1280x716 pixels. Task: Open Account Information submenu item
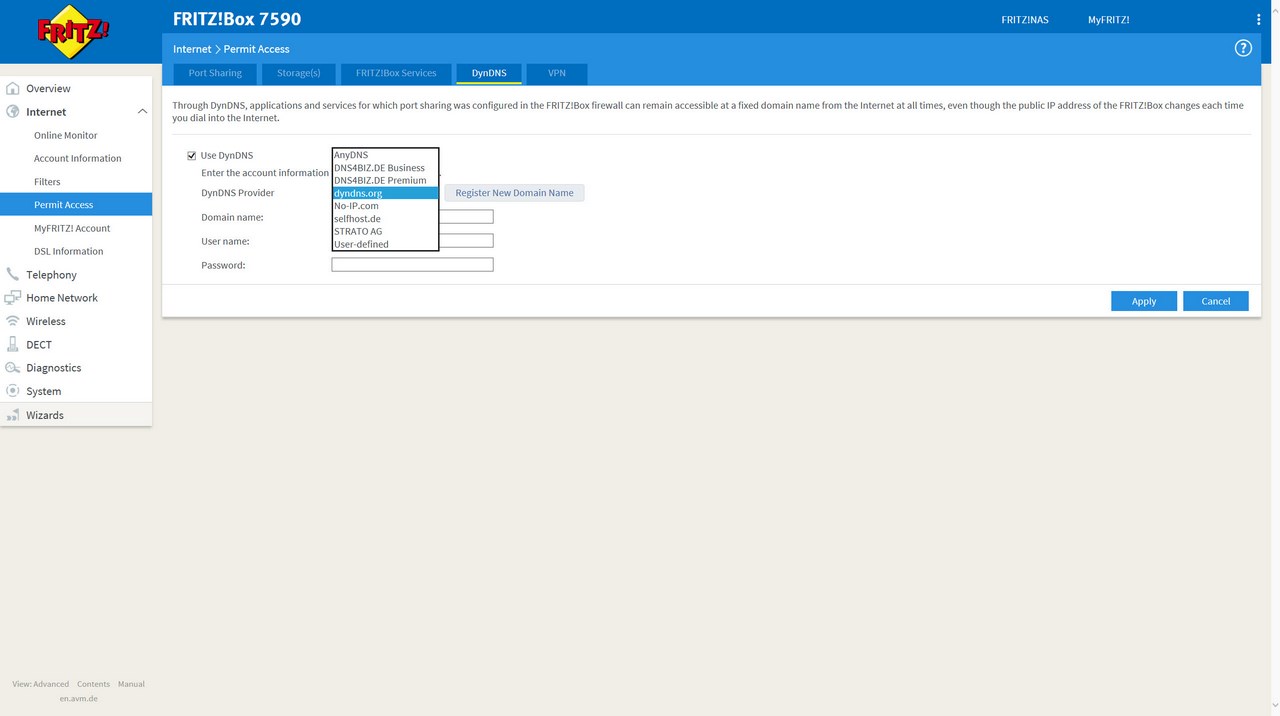(76, 158)
